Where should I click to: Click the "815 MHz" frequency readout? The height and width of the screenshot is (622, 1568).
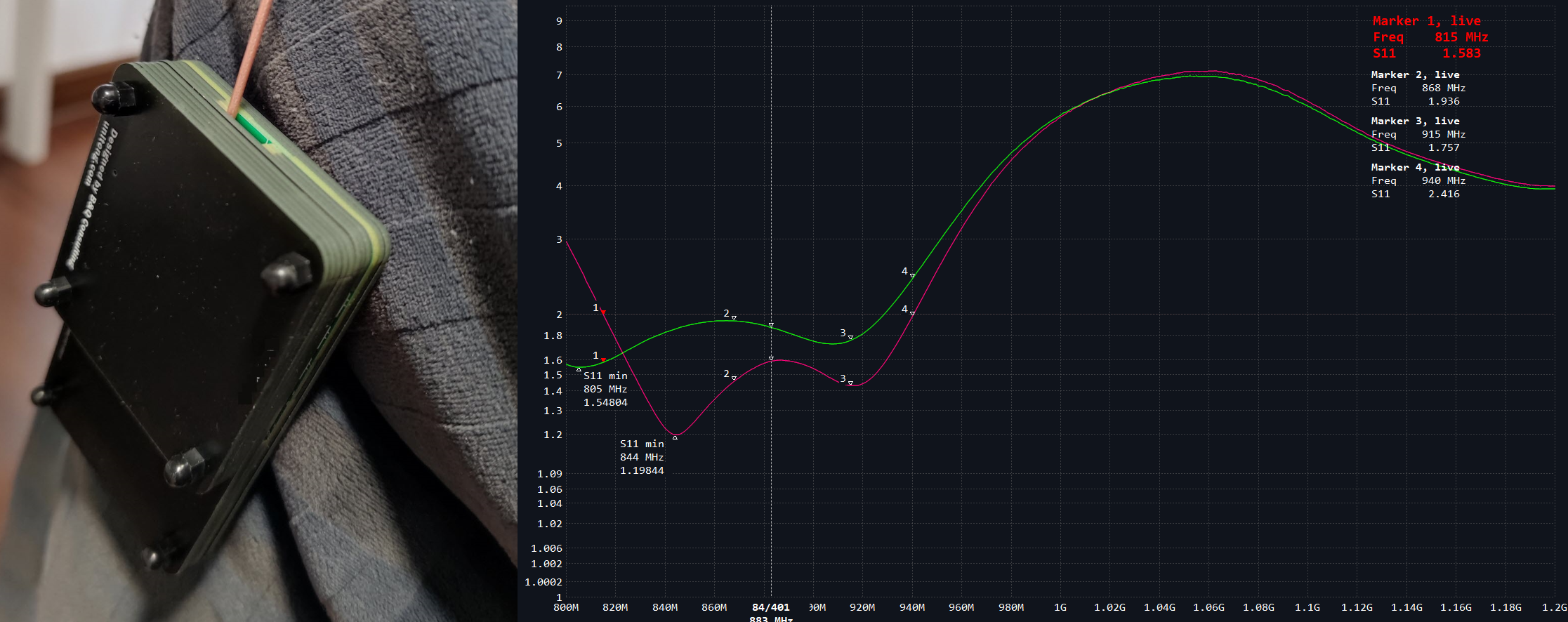tap(1461, 37)
